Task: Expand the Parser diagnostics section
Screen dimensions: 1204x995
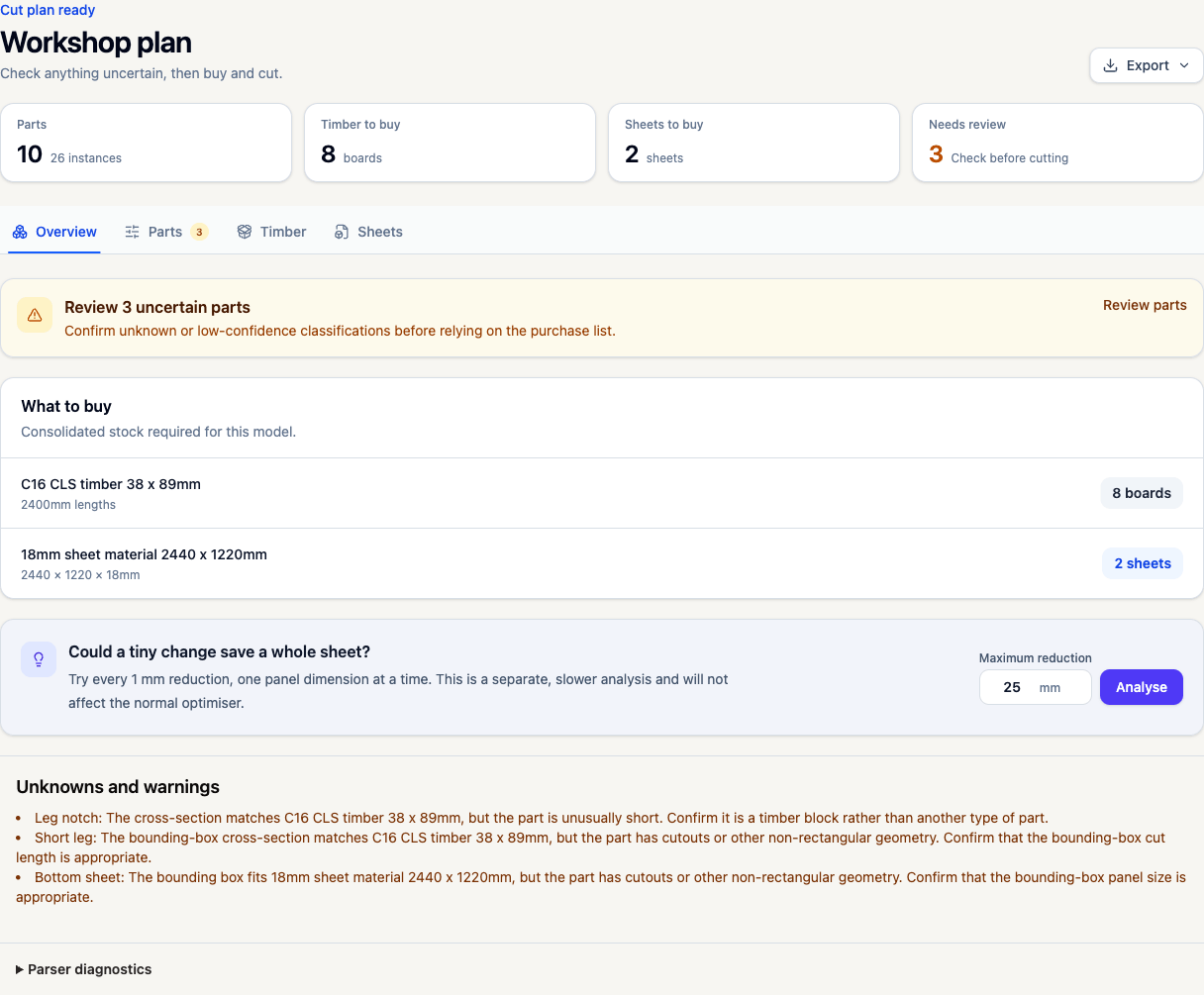Action: pyautogui.click(x=84, y=969)
